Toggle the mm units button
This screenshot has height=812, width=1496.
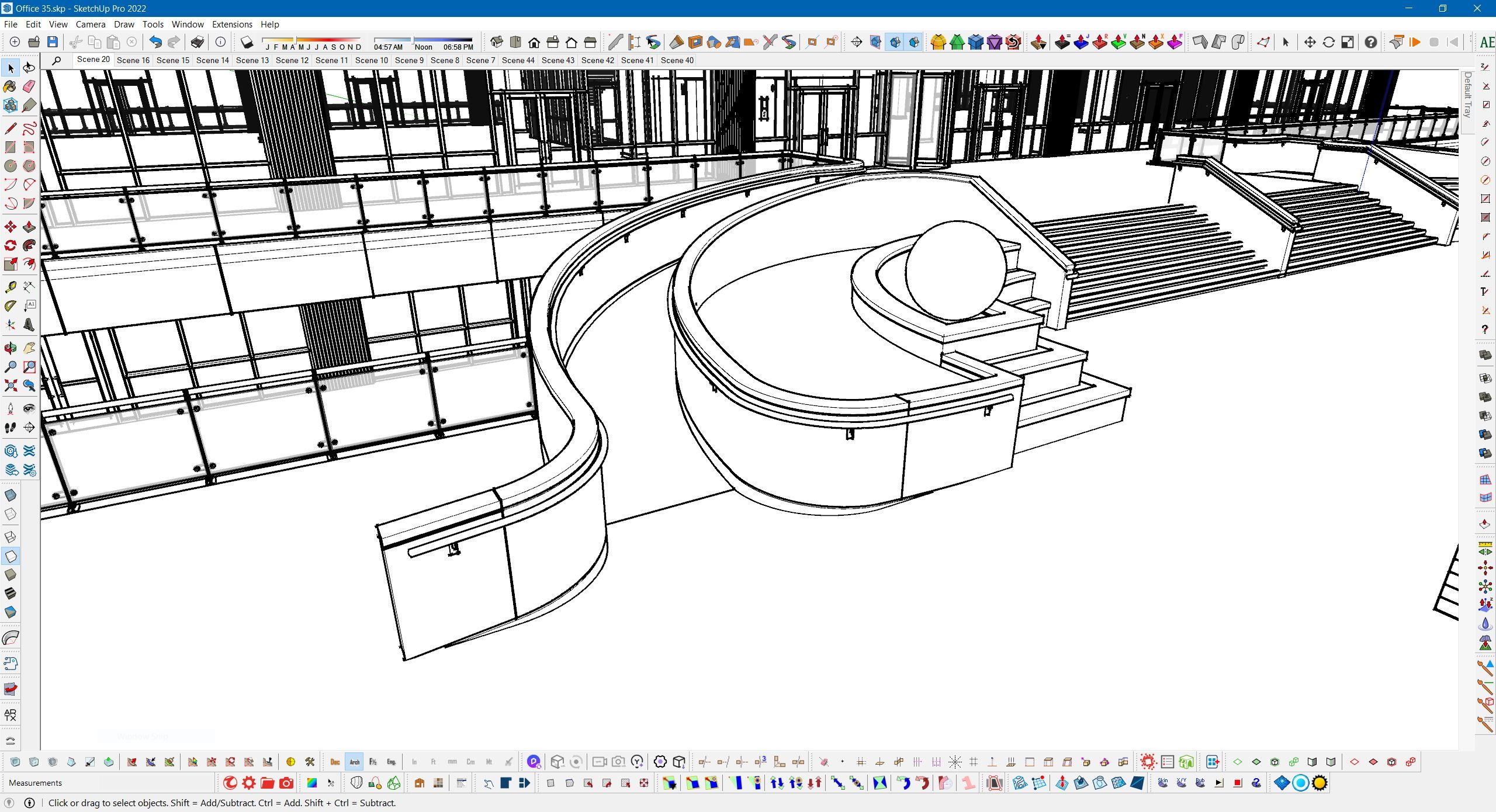tap(452, 762)
